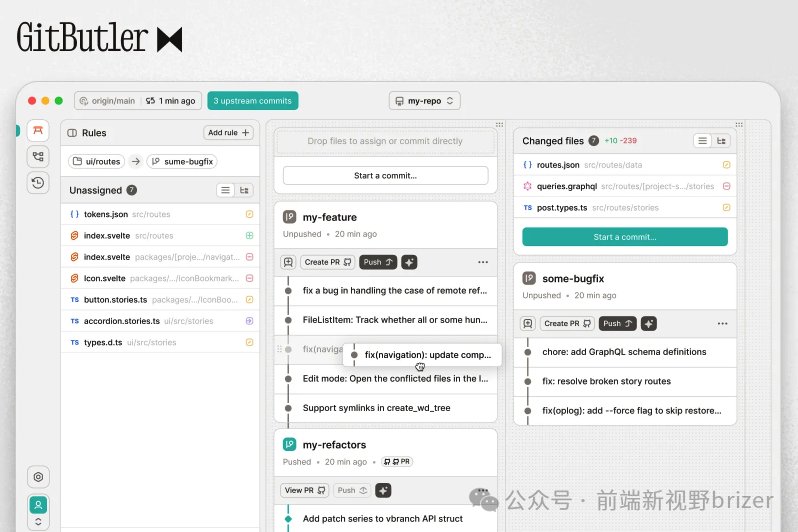Expand the account chevron under the profile icon
Screen dimensions: 798x532
pos(38,522)
